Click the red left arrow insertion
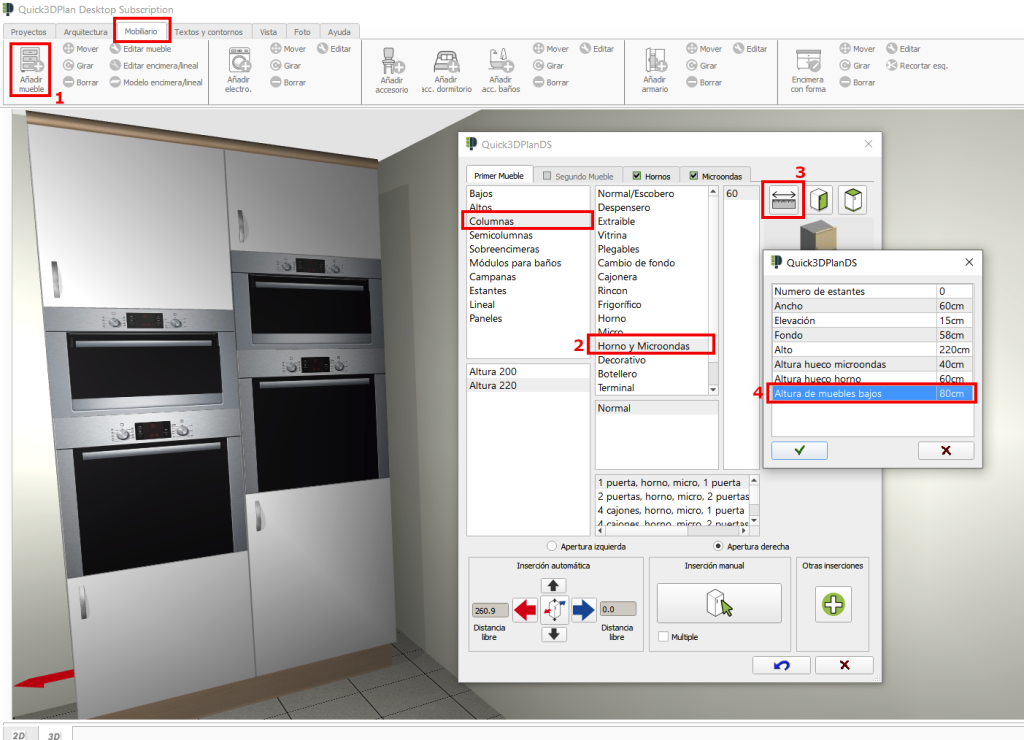This screenshot has width=1024, height=740. 525,608
